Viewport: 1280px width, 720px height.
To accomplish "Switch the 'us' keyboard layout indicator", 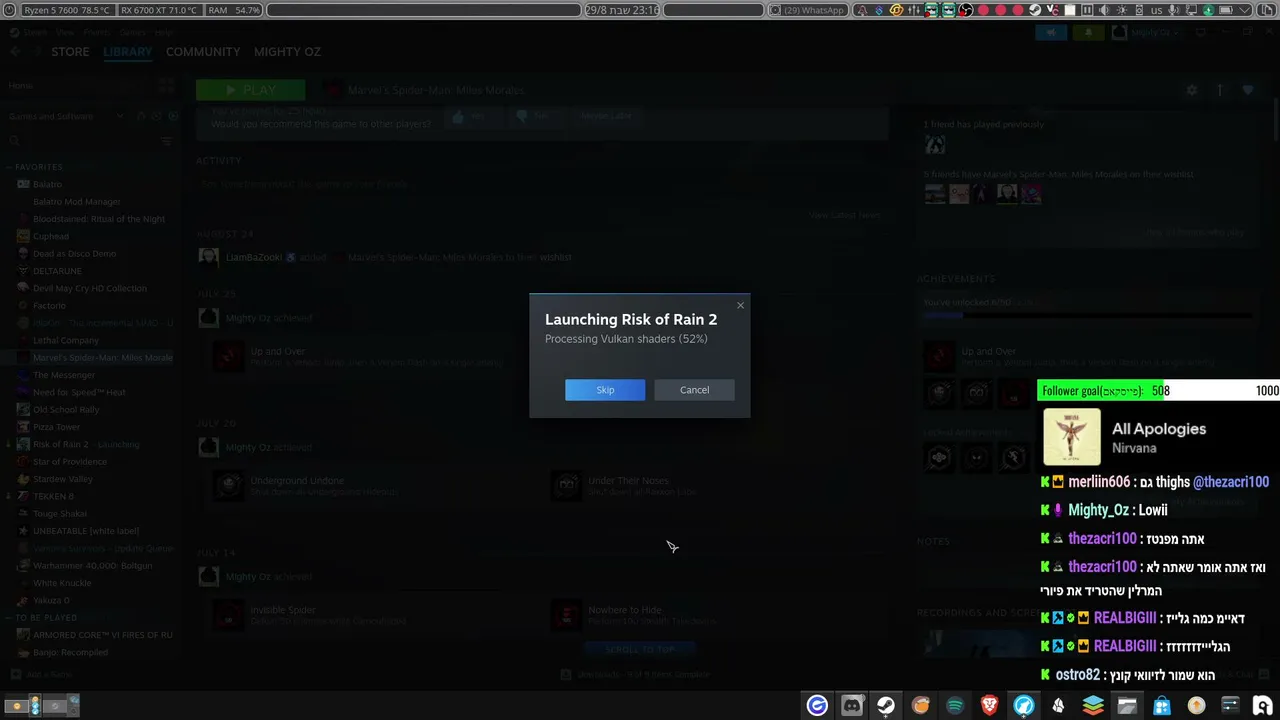I will click(1157, 10).
